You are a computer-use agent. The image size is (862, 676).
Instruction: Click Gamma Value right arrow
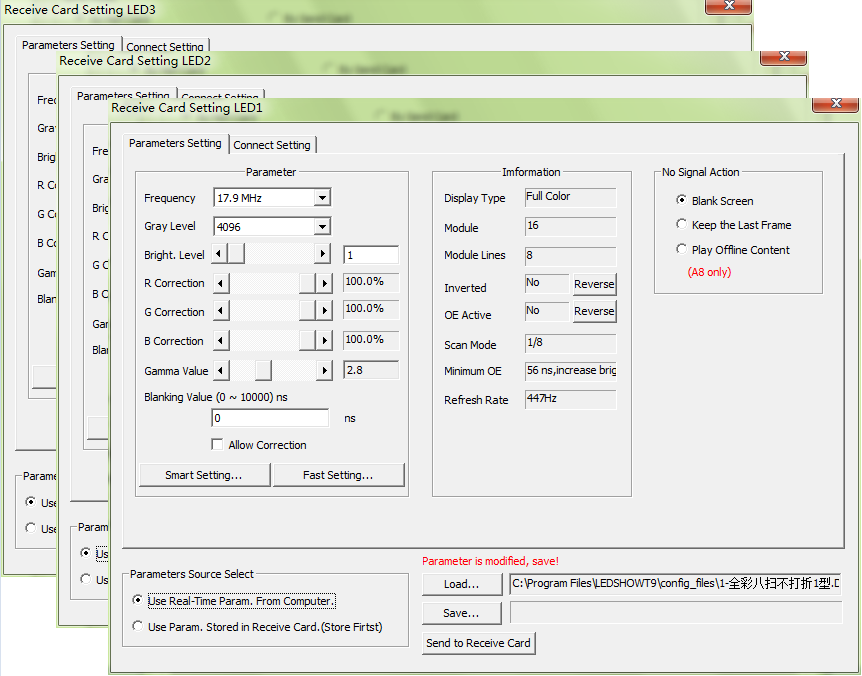click(324, 370)
